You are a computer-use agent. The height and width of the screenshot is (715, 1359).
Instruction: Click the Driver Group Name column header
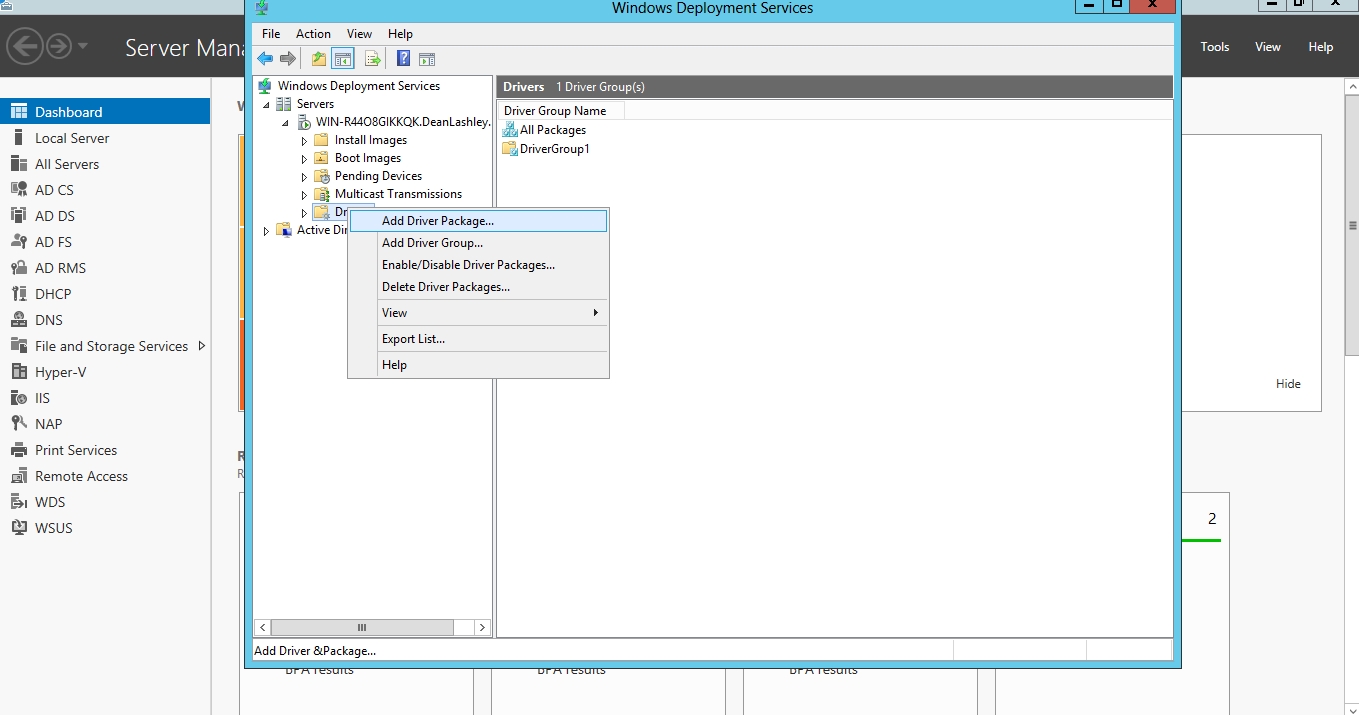coord(561,111)
